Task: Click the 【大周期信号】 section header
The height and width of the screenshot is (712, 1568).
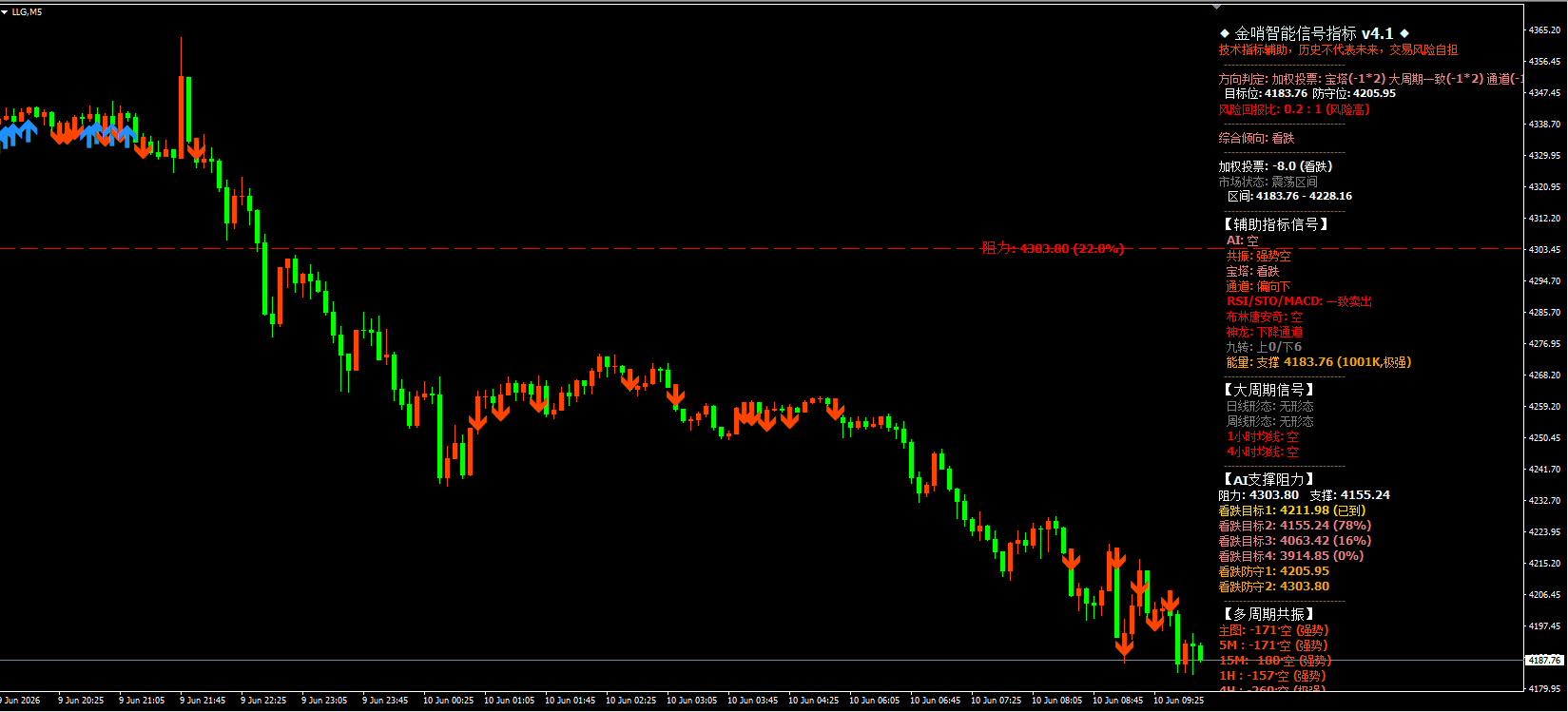Action: (1270, 390)
